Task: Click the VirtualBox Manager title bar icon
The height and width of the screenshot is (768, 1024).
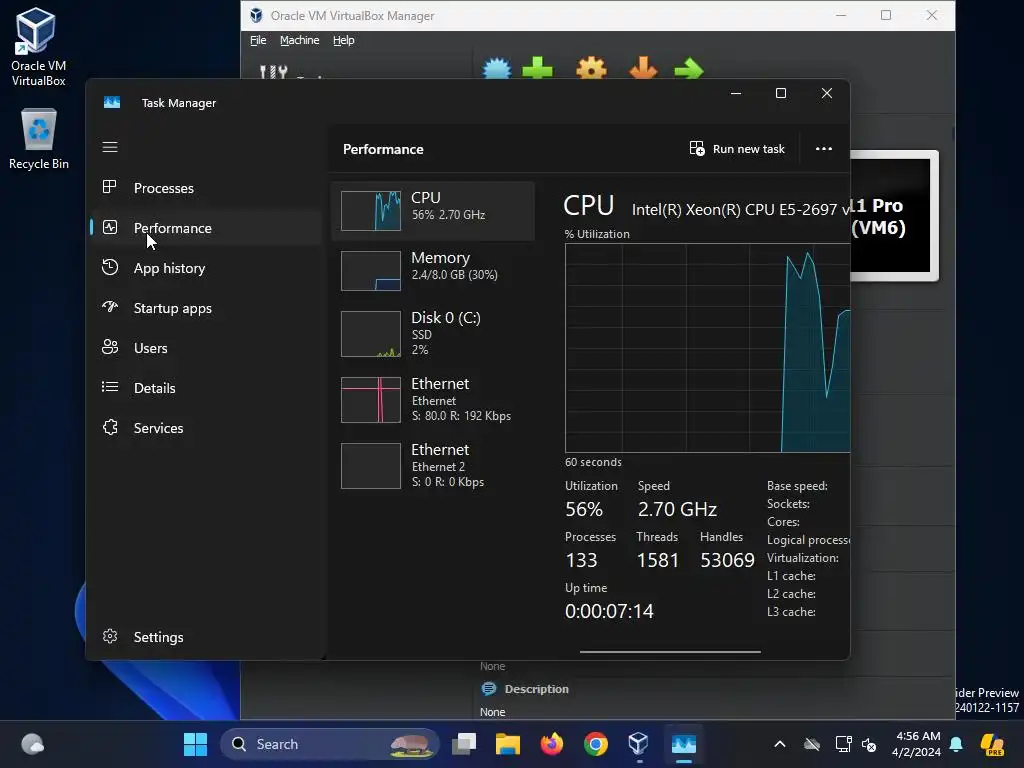Action: point(256,15)
